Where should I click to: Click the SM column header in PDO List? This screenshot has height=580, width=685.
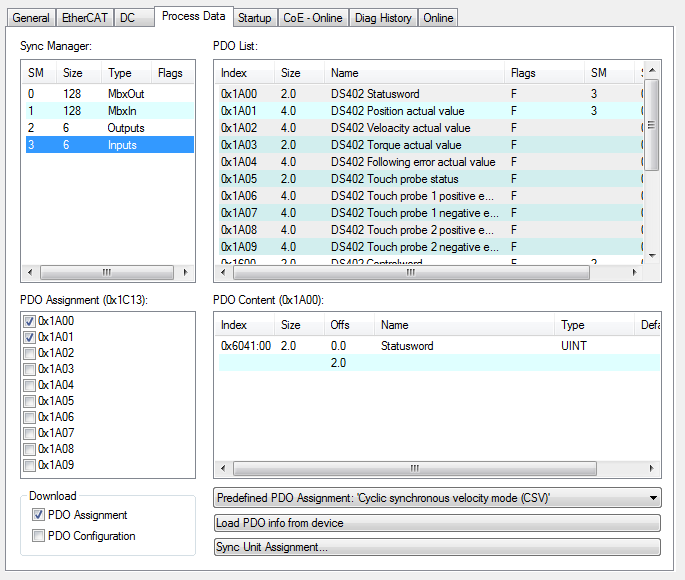click(x=609, y=73)
